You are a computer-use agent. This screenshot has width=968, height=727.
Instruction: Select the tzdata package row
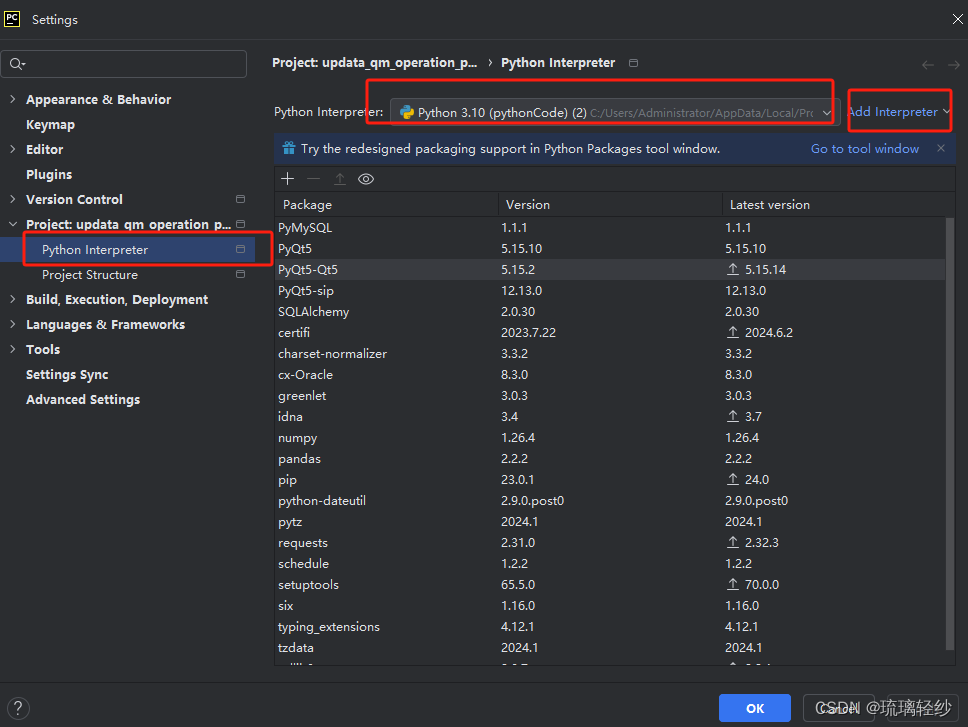coord(610,647)
